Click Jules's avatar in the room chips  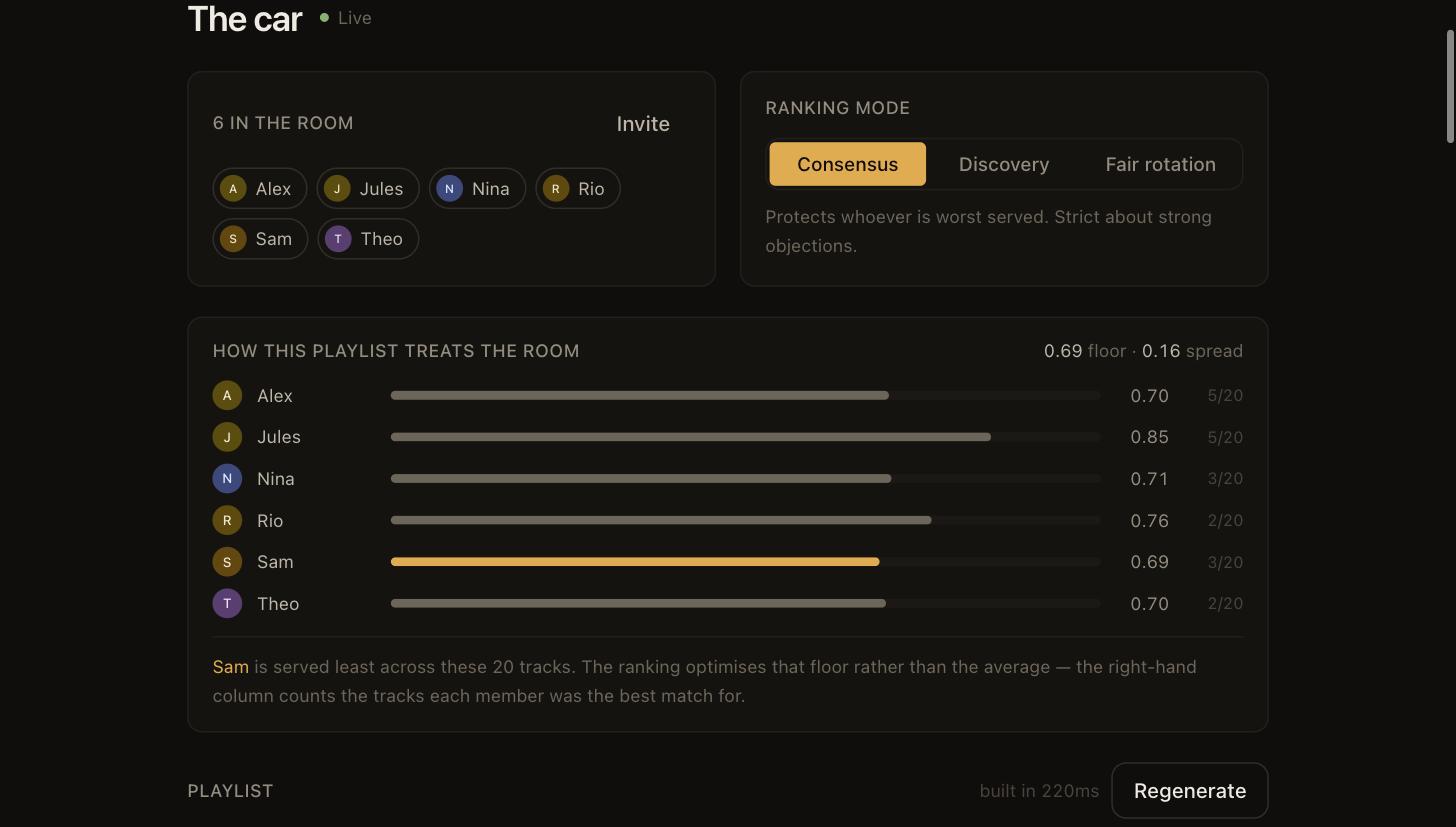click(337, 188)
